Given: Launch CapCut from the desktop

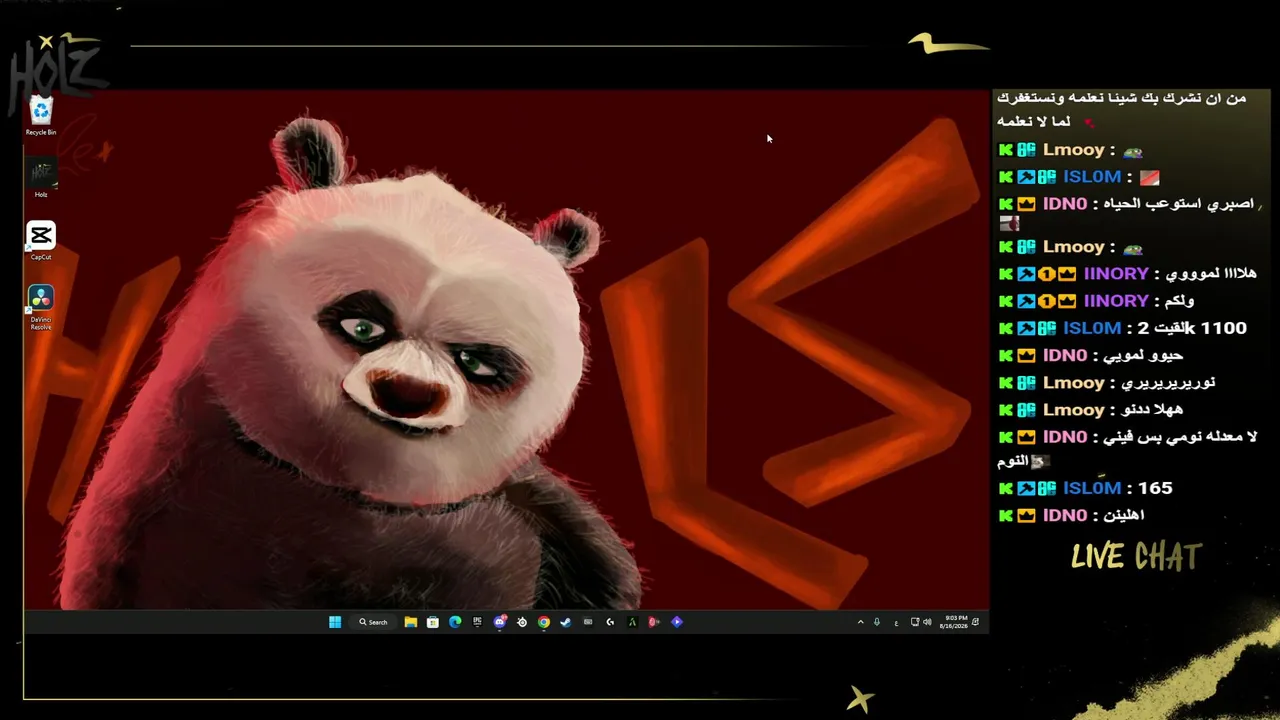Looking at the screenshot, I should 41,241.
